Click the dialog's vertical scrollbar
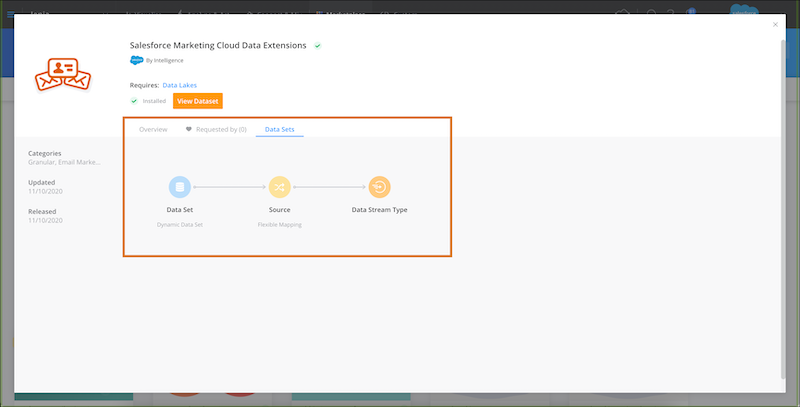Viewport: 800px width, 407px height. click(783, 209)
